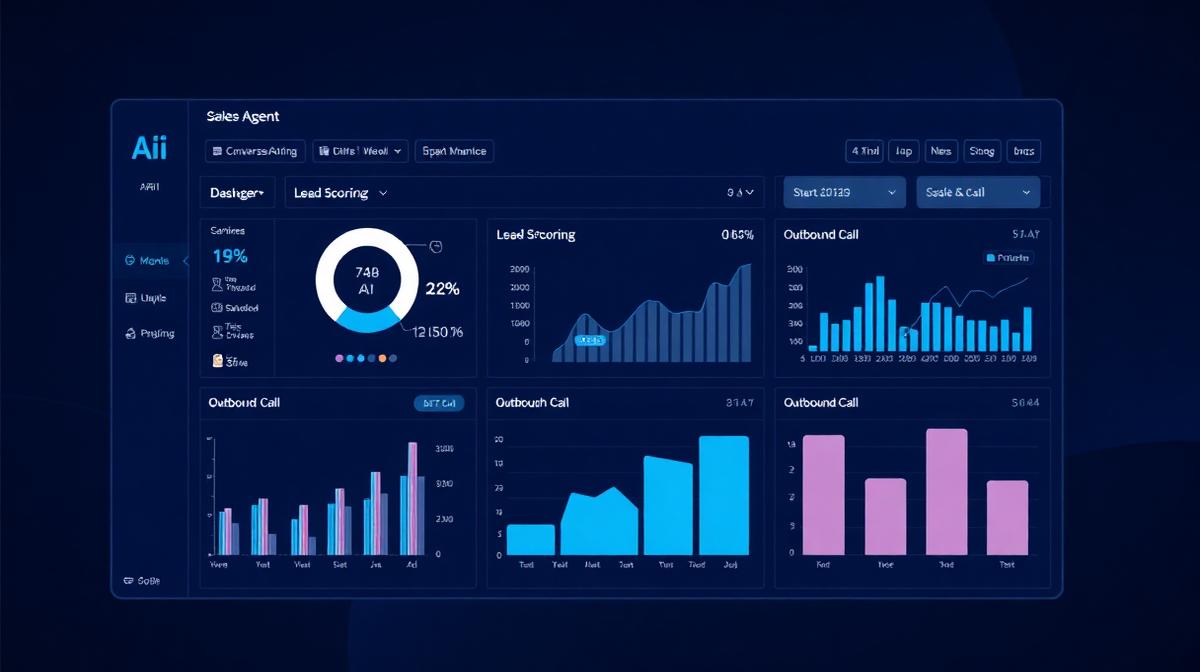Click the icon beside Sanoled in Sanirees panel
Viewport: 1200px width, 672px height.
(217, 309)
